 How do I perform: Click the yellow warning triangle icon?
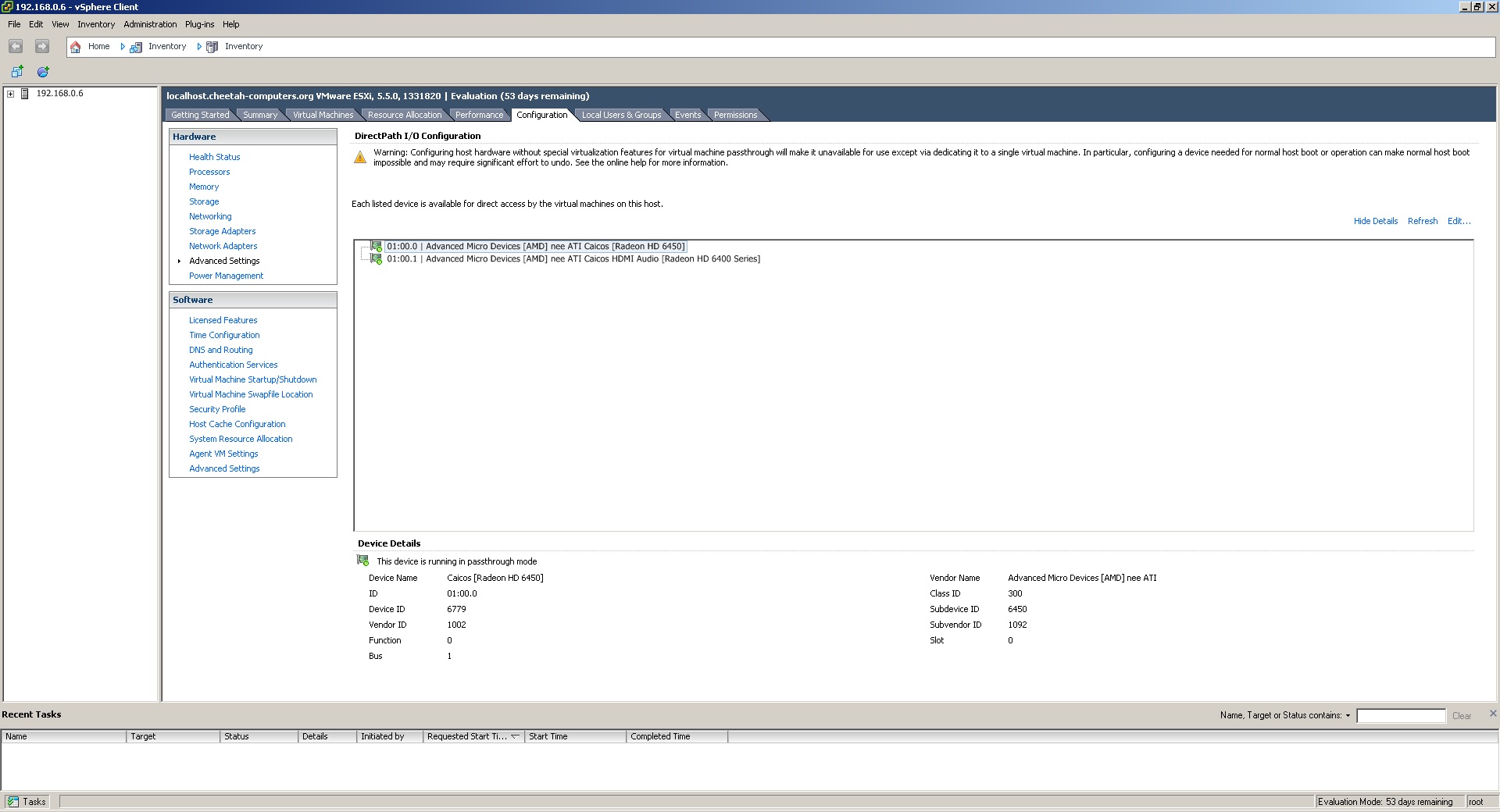[360, 157]
